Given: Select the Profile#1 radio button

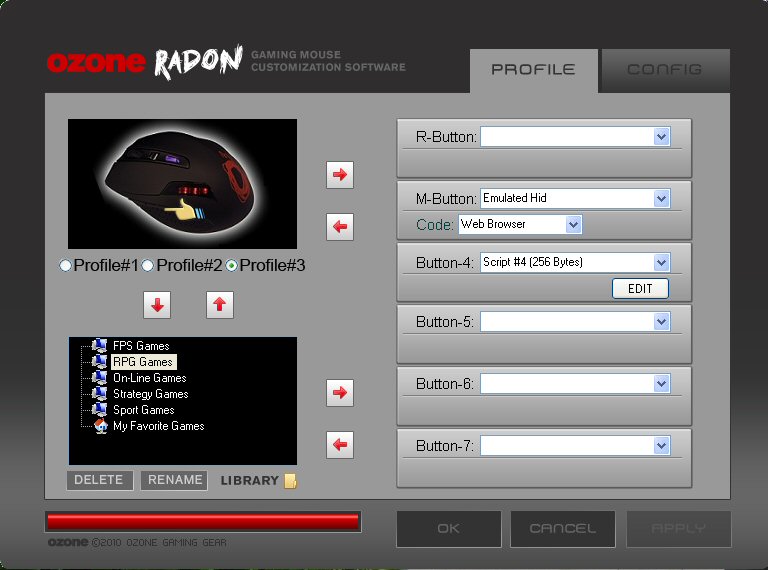Looking at the screenshot, I should (65, 265).
